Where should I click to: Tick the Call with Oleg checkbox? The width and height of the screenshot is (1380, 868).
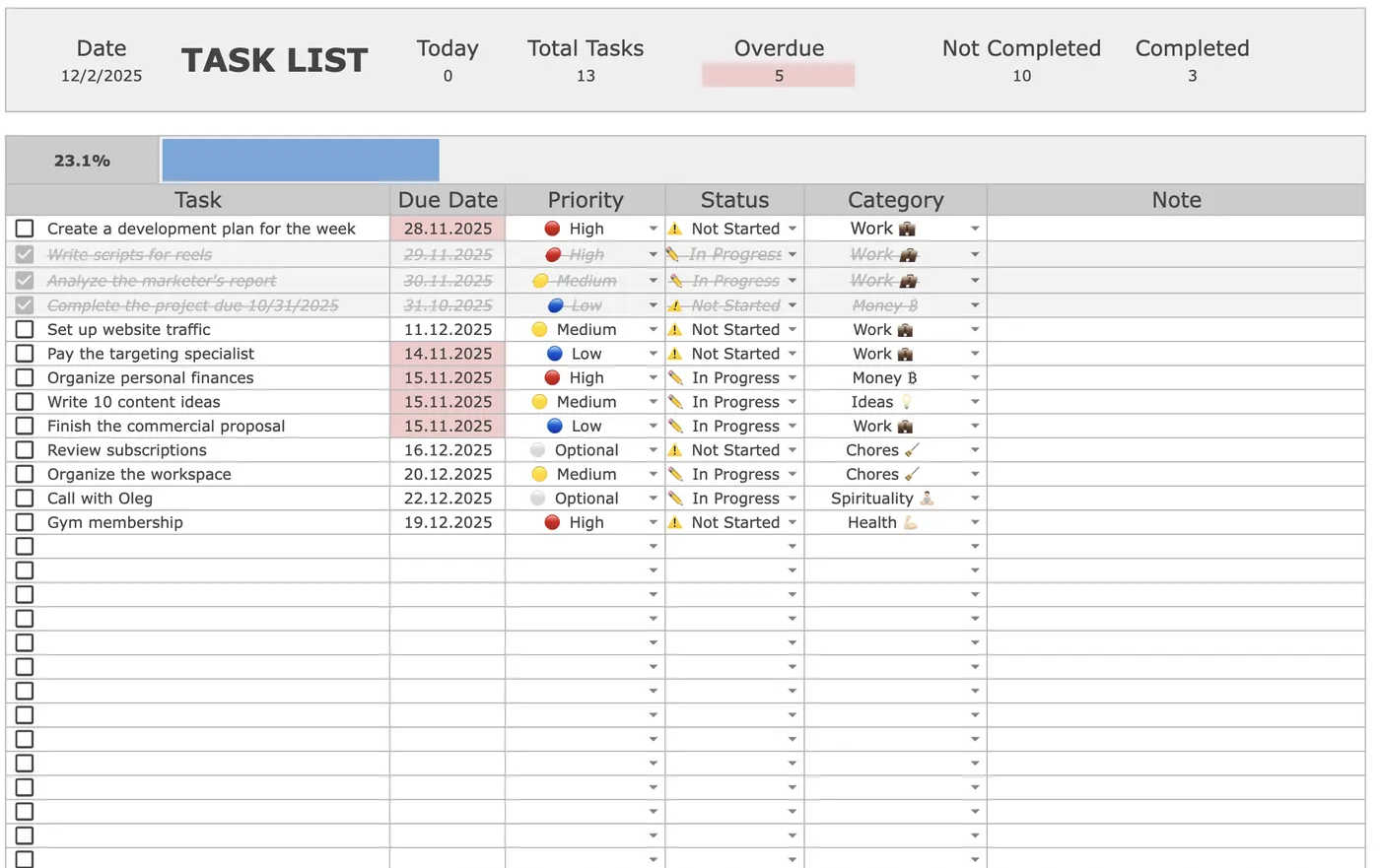(x=25, y=499)
